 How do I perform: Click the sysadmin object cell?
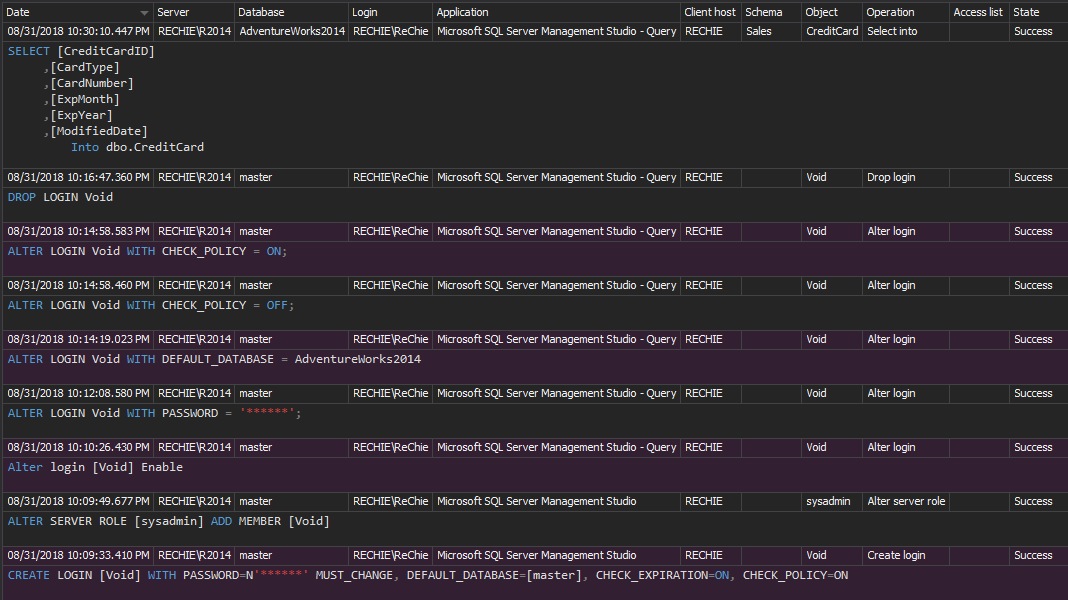point(828,501)
